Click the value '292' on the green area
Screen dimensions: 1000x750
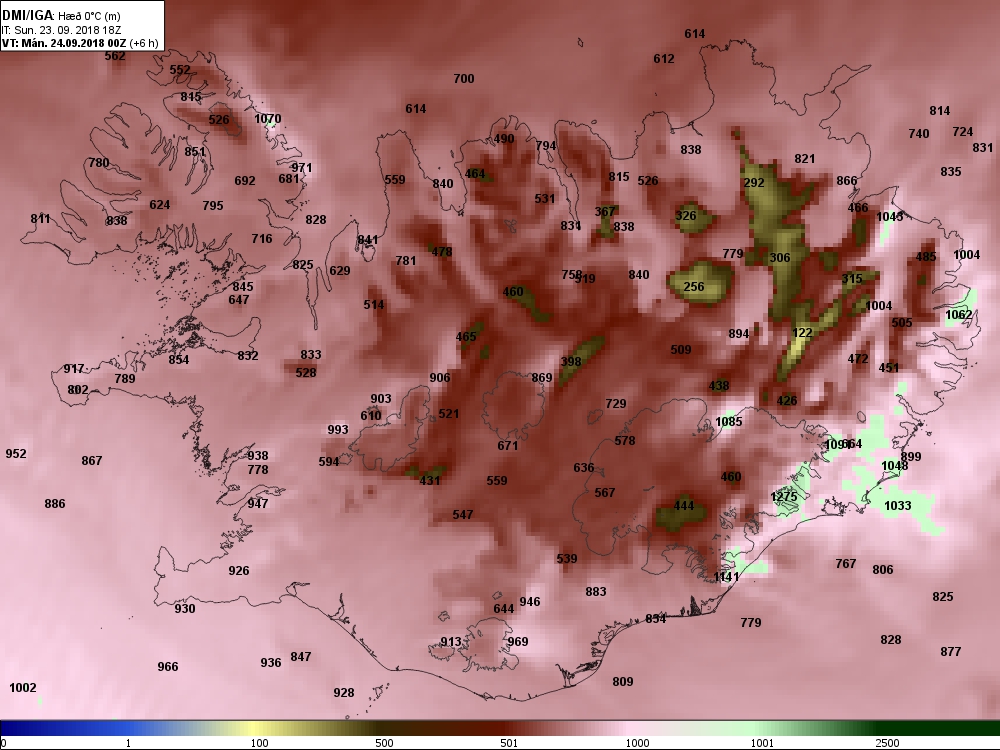(754, 183)
